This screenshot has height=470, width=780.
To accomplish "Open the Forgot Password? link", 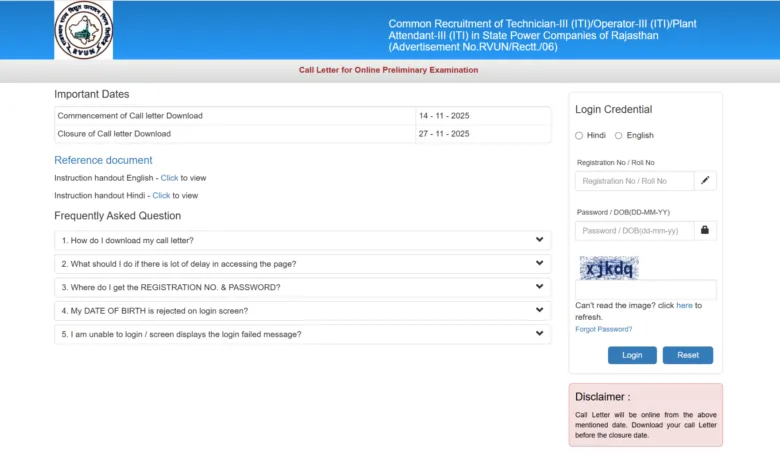I will click(x=603, y=329).
